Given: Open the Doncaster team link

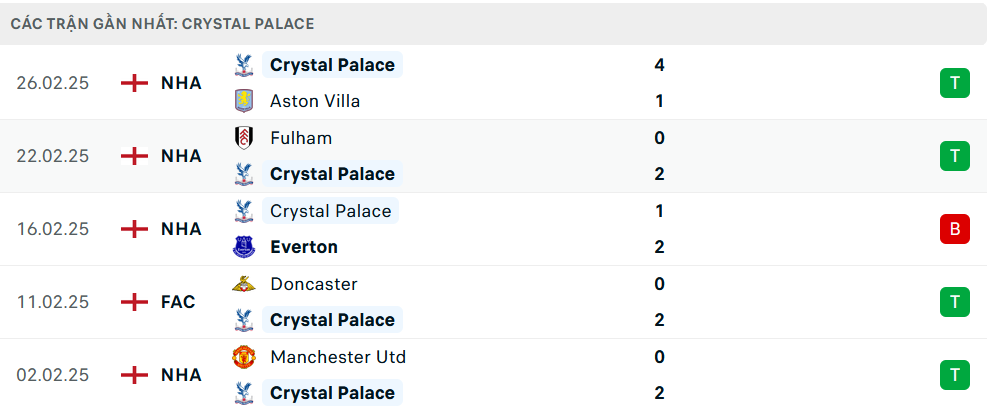Looking at the screenshot, I should [x=313, y=284].
